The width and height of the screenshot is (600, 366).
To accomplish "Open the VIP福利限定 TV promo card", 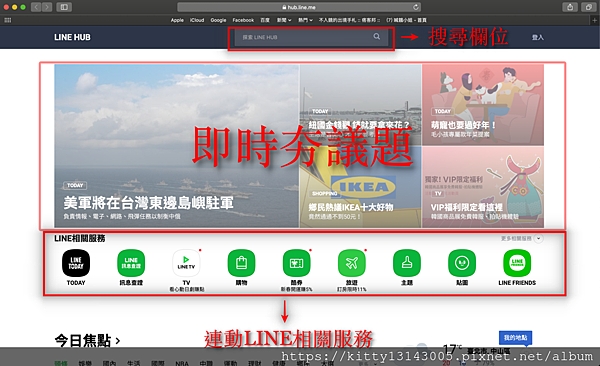I will click(483, 187).
